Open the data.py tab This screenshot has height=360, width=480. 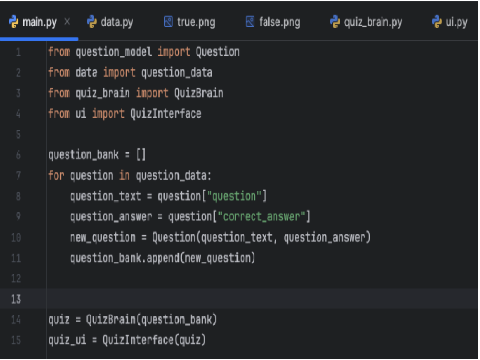(110, 22)
